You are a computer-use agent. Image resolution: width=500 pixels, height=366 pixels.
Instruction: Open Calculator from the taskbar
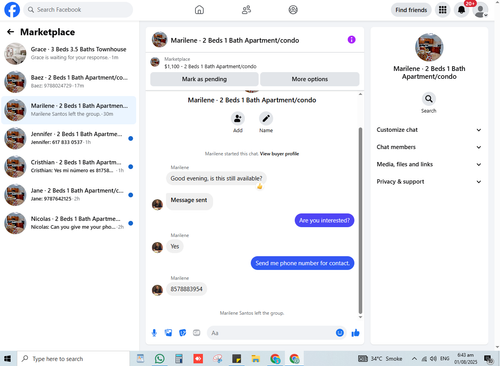click(x=179, y=359)
